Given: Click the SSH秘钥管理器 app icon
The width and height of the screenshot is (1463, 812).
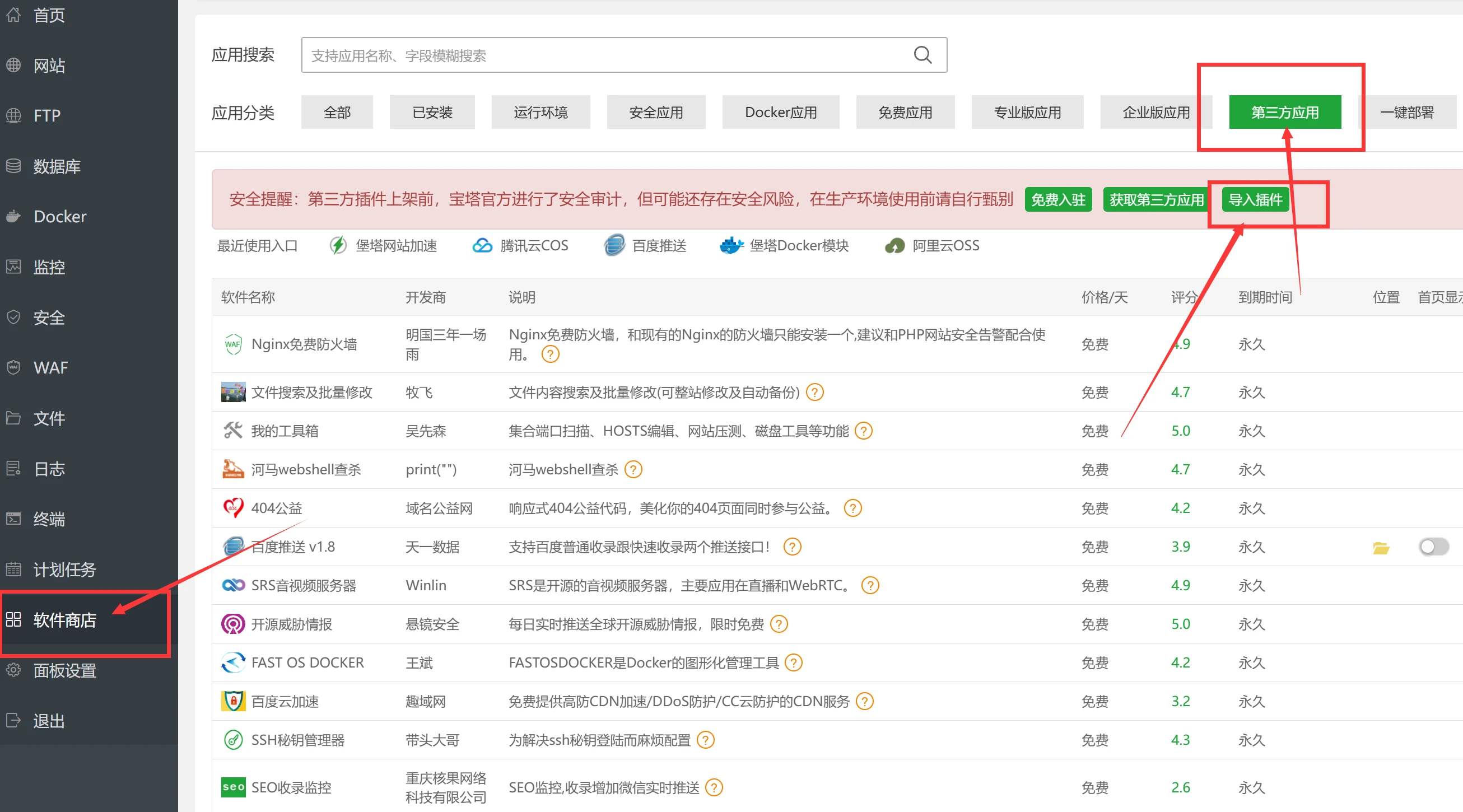Looking at the screenshot, I should click(x=233, y=740).
